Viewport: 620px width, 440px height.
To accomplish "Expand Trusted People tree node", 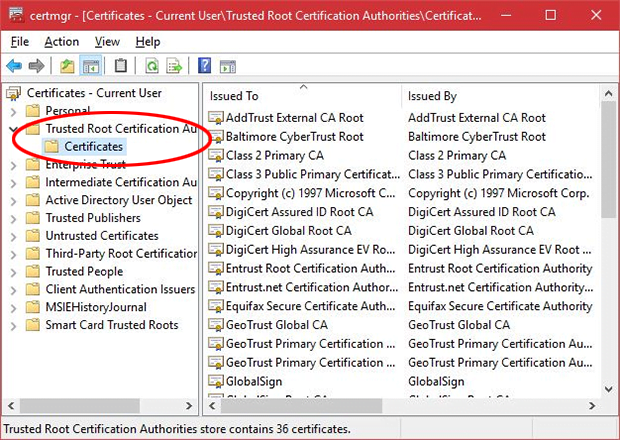I will (13, 272).
